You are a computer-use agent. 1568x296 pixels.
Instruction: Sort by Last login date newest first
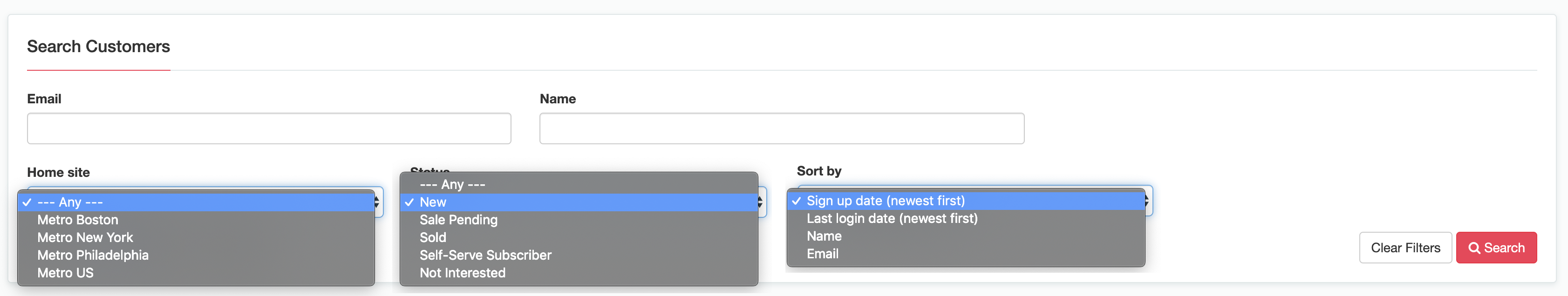966,219
